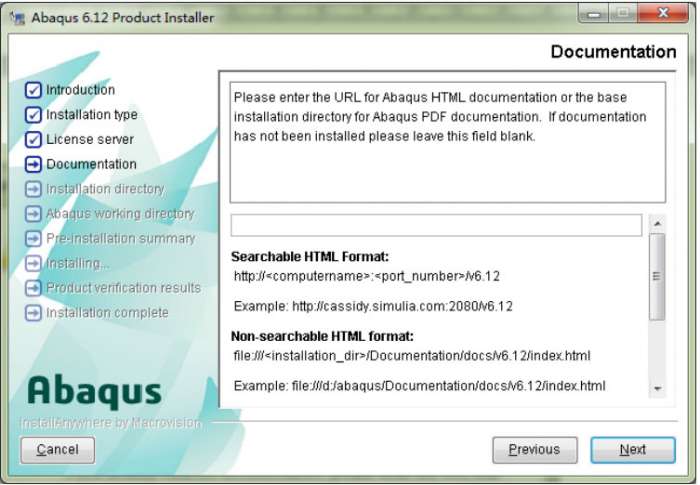Click the Installation type step checkmark icon

33,115
